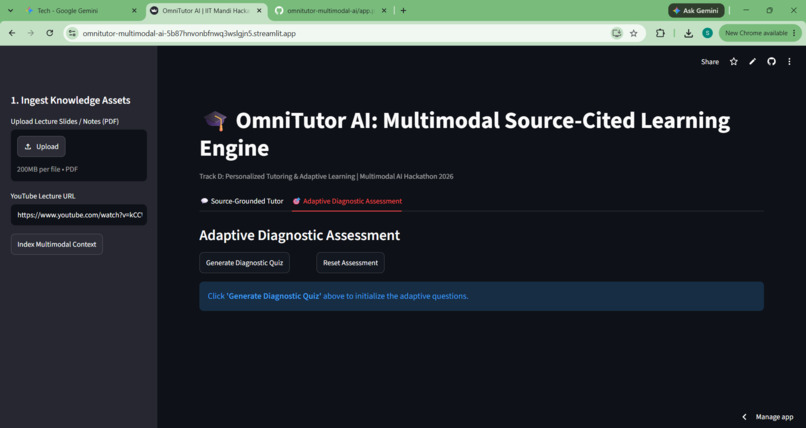This screenshot has width=806, height=428.
Task: Click '1. Ingest Knowledge Assets' sidebar heading
Action: pos(70,100)
